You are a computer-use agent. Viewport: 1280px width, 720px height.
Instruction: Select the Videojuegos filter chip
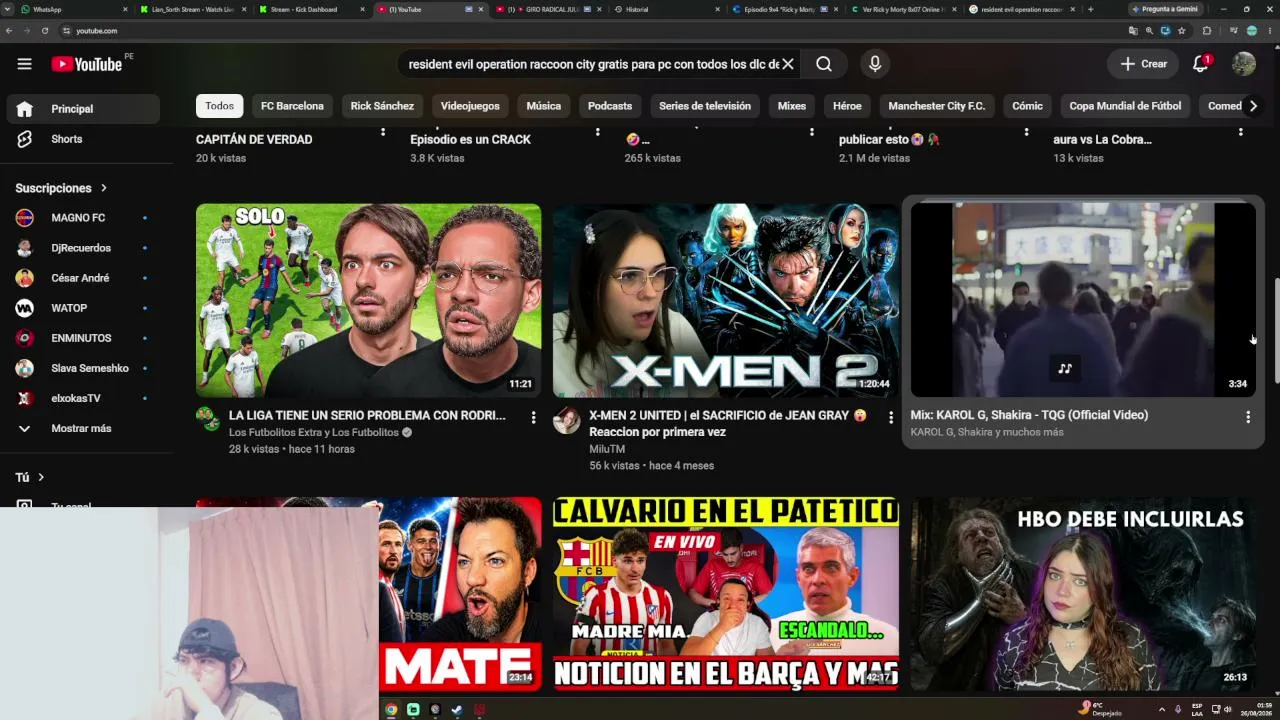pyautogui.click(x=470, y=106)
